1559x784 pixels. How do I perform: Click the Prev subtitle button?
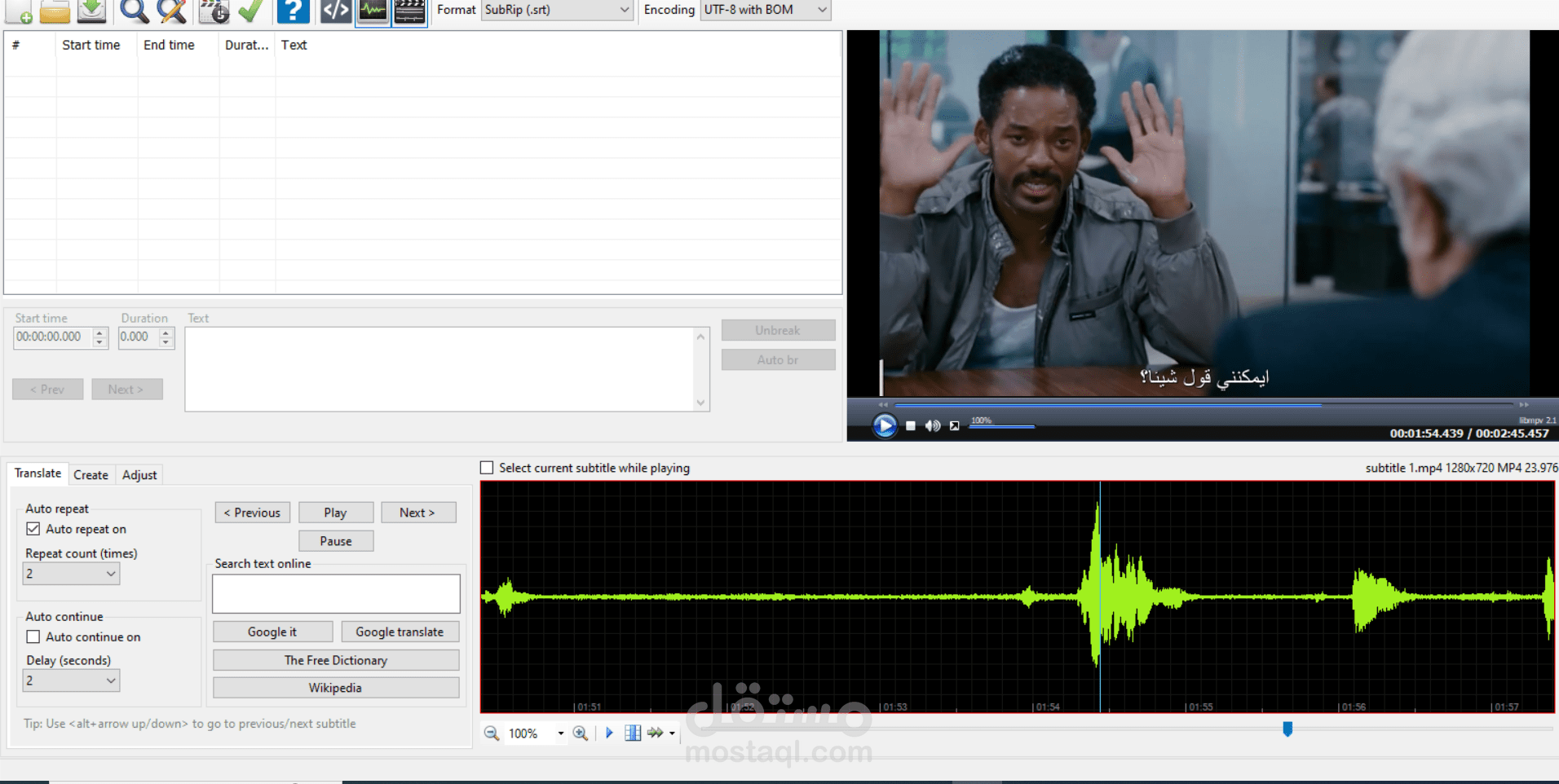tap(47, 390)
